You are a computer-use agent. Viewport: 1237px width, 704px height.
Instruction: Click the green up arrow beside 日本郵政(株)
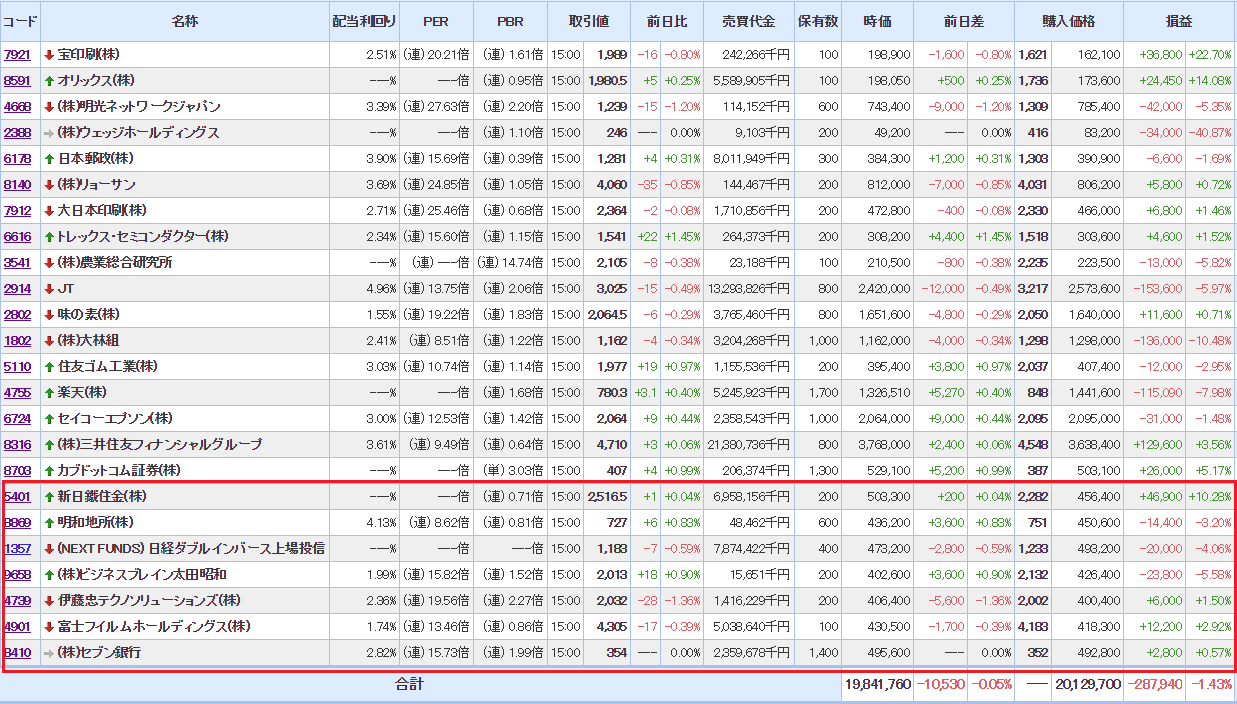[x=49, y=159]
